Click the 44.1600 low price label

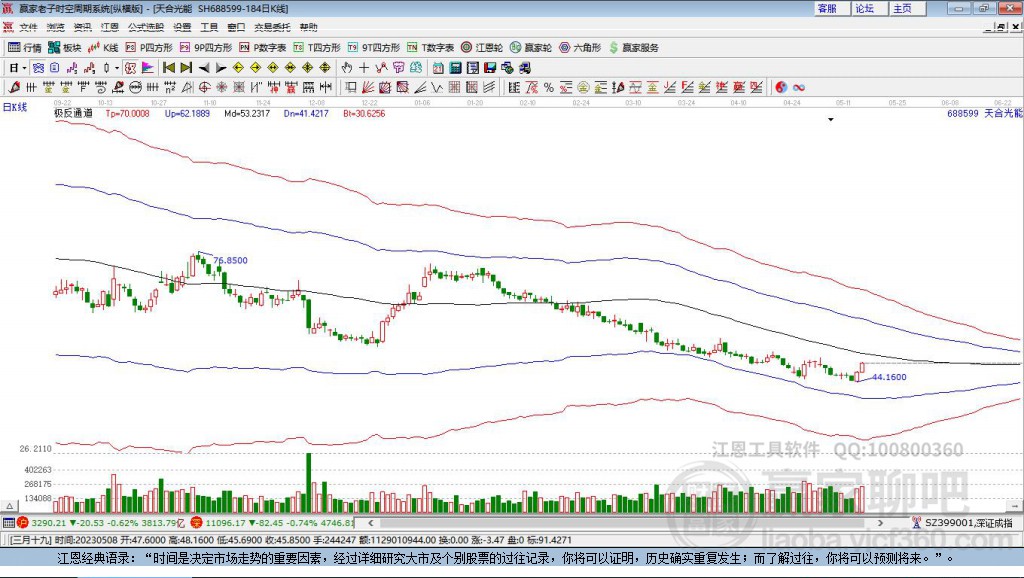click(889, 377)
